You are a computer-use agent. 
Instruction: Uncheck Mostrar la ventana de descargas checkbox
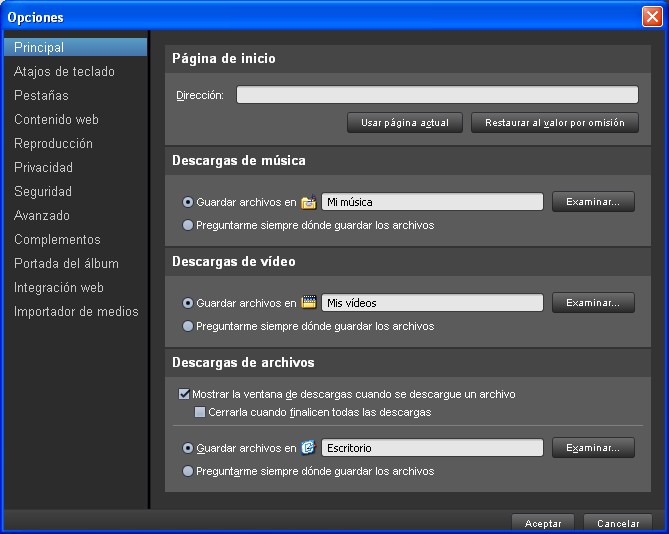pos(184,394)
